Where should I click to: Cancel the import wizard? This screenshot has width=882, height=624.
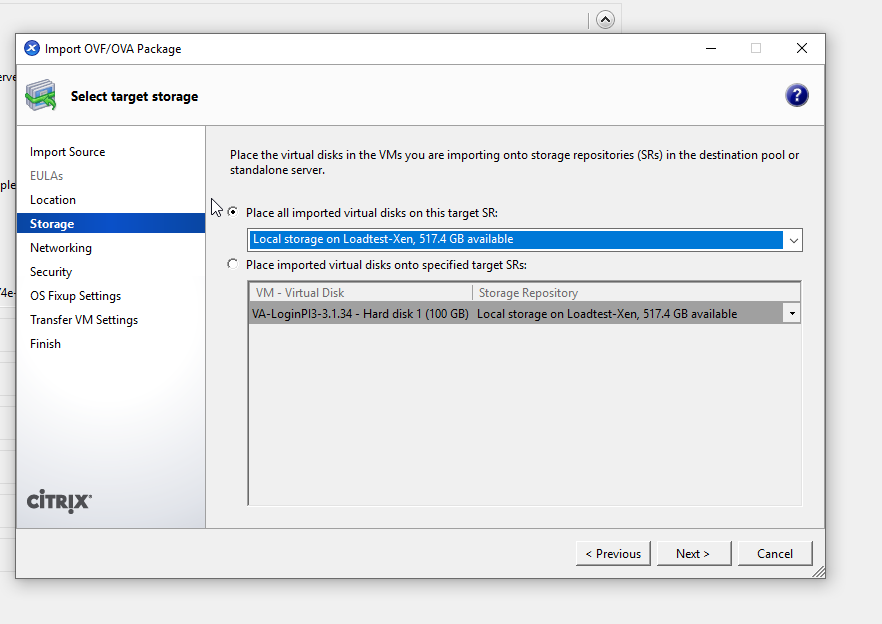tap(775, 554)
